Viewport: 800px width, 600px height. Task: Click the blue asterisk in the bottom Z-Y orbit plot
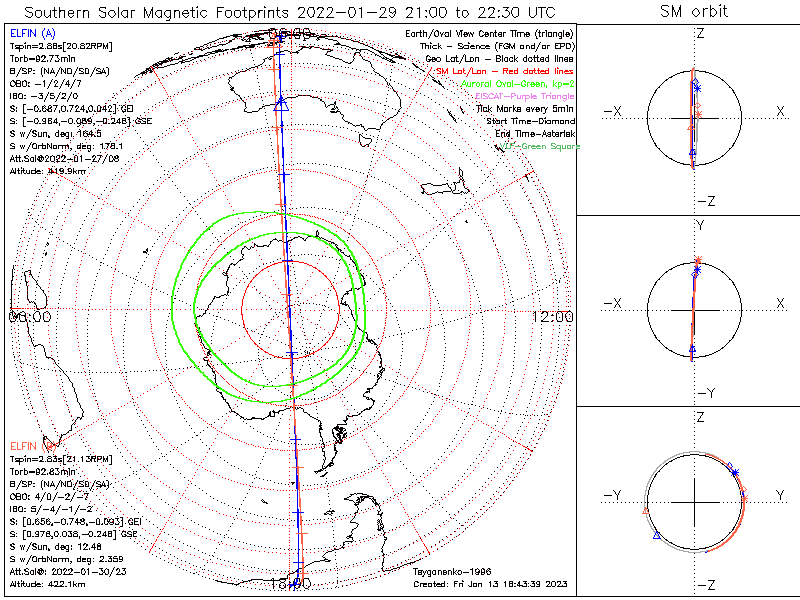click(734, 471)
